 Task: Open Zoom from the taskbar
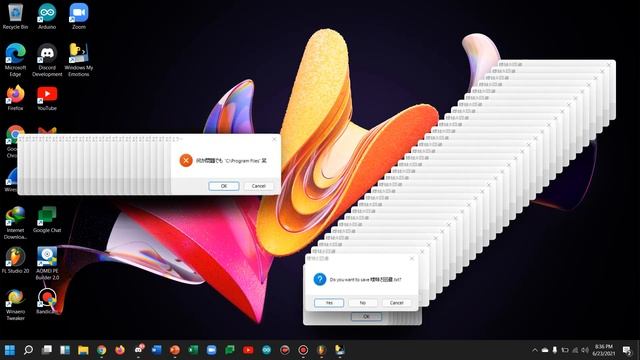[x=211, y=350]
